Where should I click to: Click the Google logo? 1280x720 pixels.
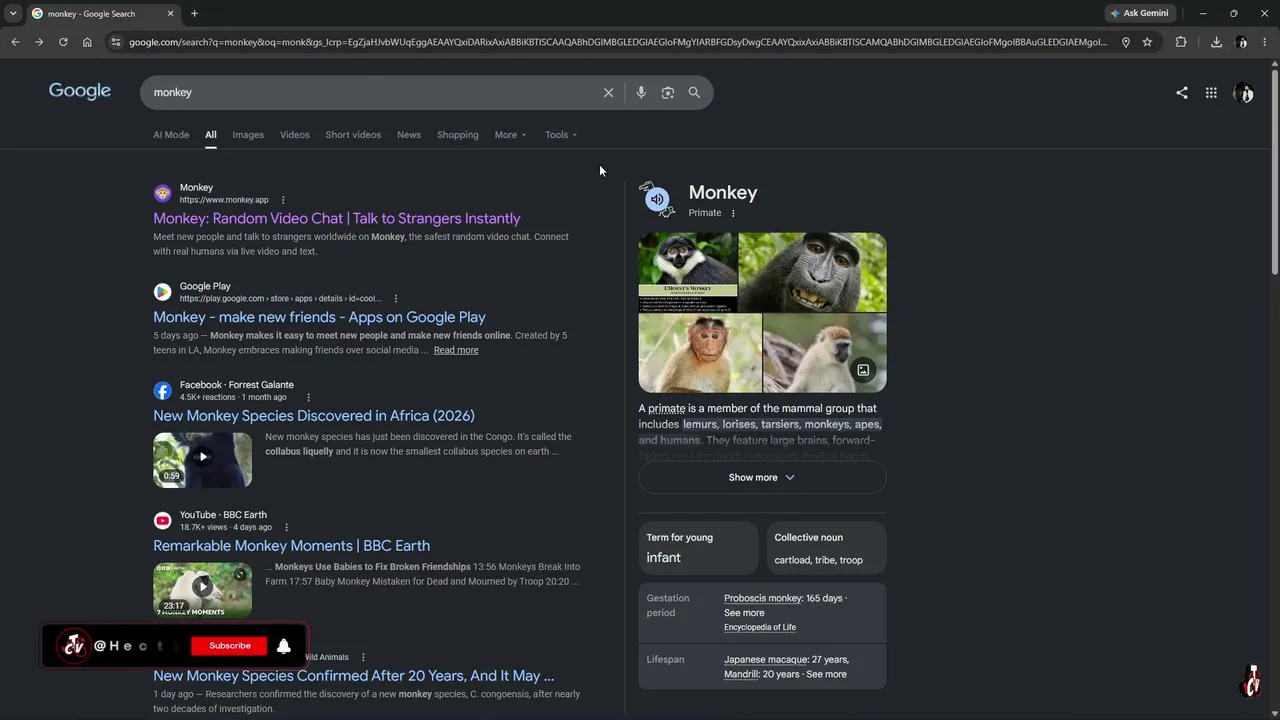pyautogui.click(x=80, y=91)
